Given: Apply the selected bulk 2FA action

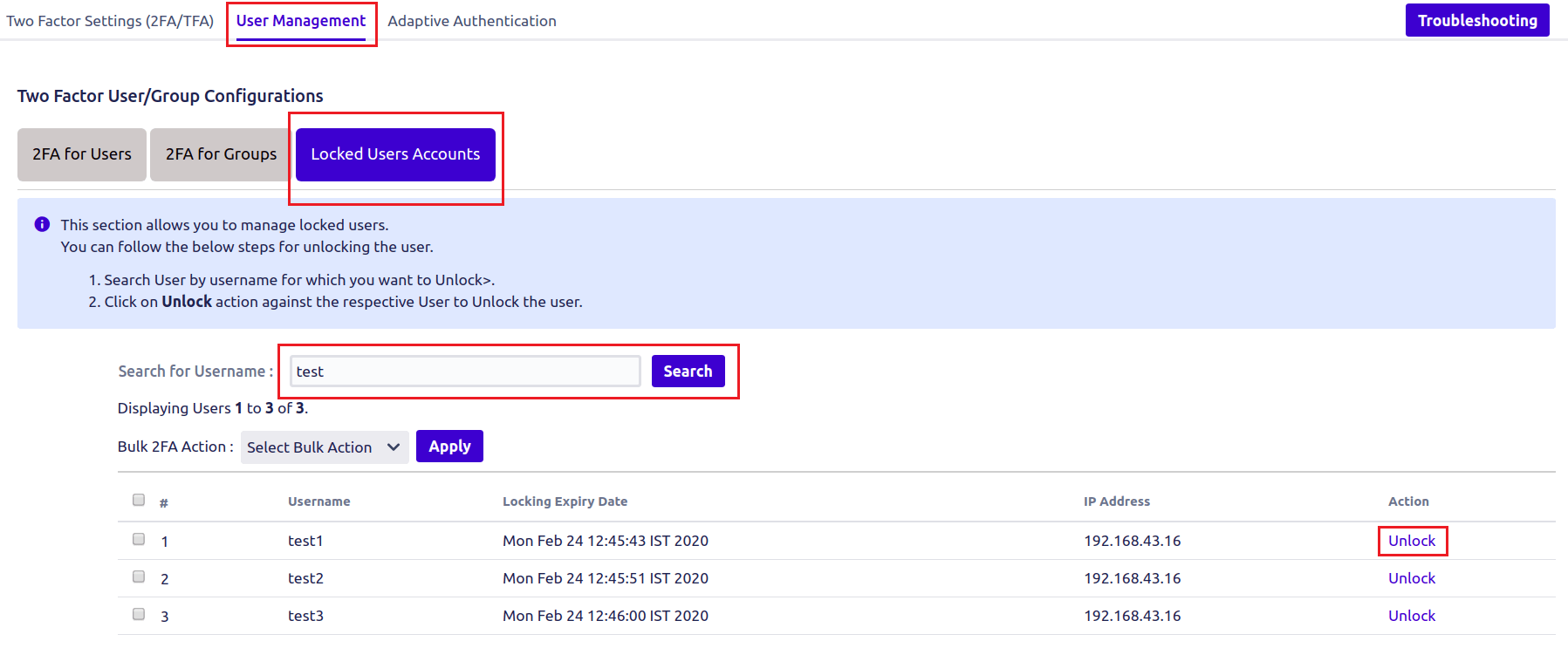Looking at the screenshot, I should [x=449, y=447].
